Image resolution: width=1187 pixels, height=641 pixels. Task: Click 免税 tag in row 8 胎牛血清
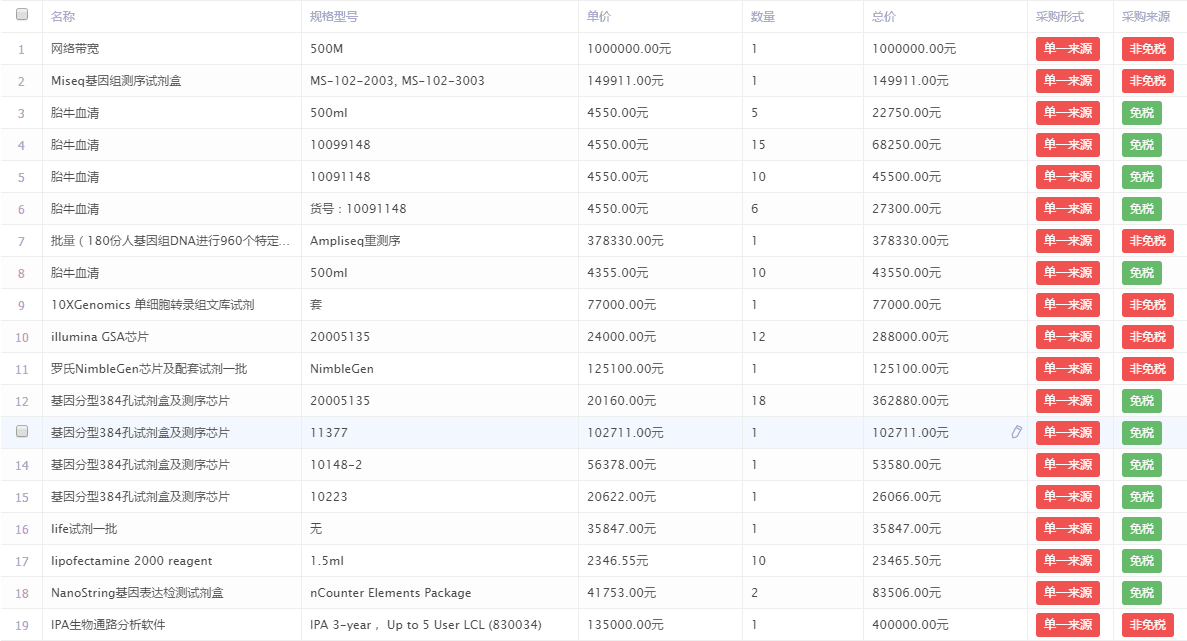[1142, 273]
